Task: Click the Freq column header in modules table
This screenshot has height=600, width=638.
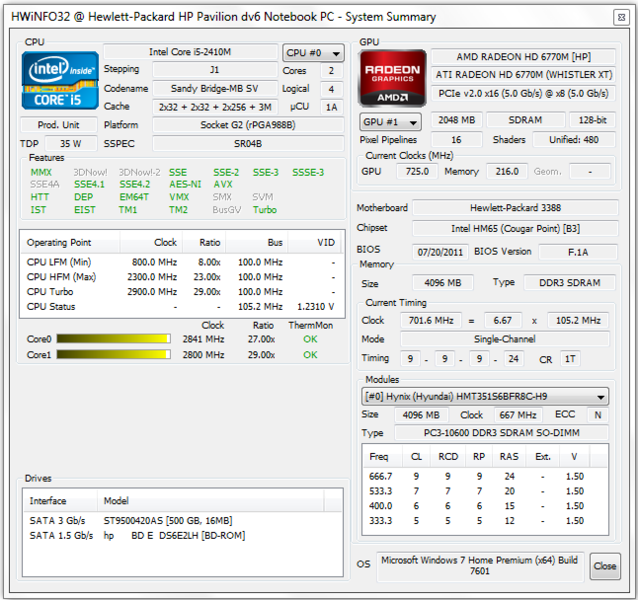Action: point(382,457)
